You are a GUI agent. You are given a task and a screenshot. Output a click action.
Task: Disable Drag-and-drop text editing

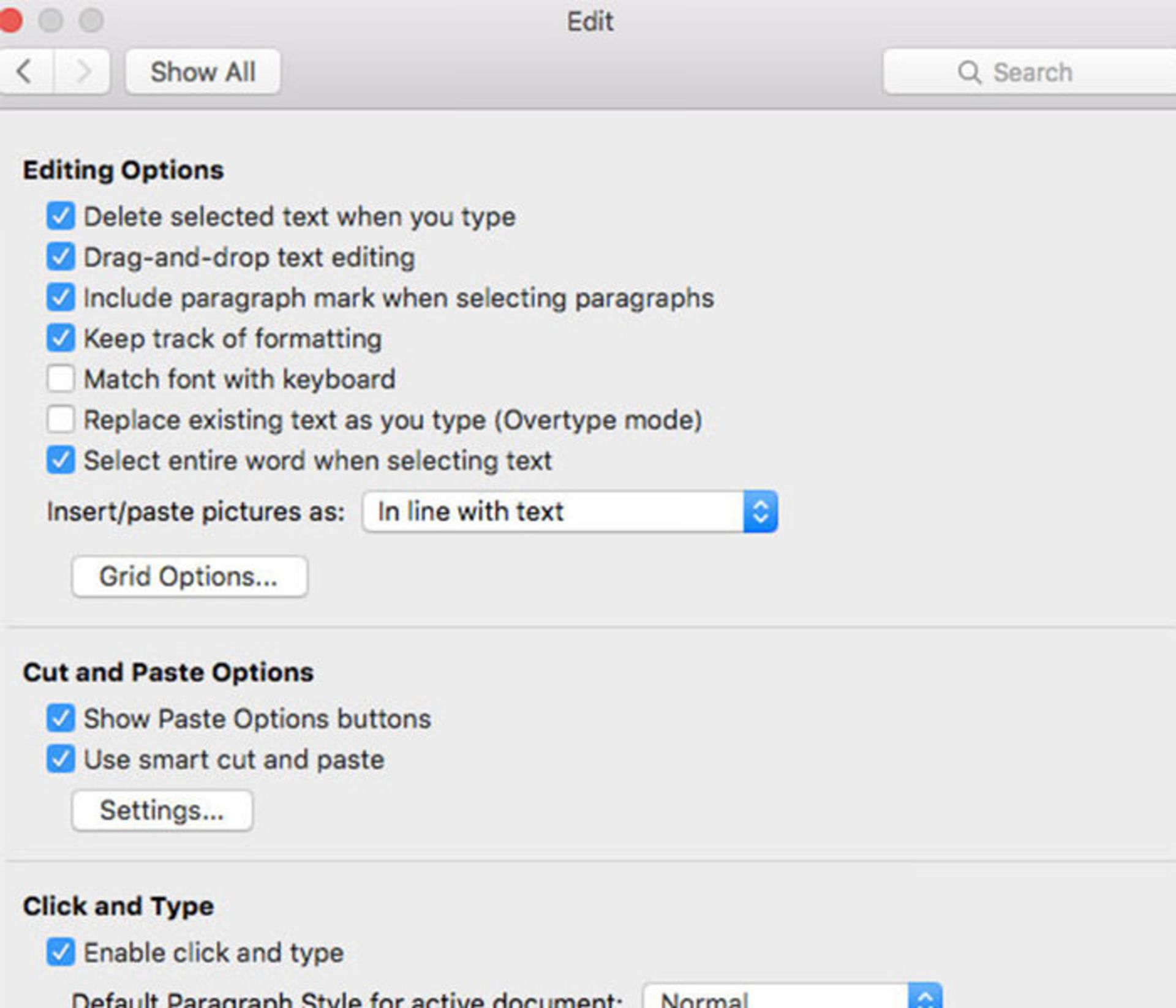pyautogui.click(x=61, y=257)
